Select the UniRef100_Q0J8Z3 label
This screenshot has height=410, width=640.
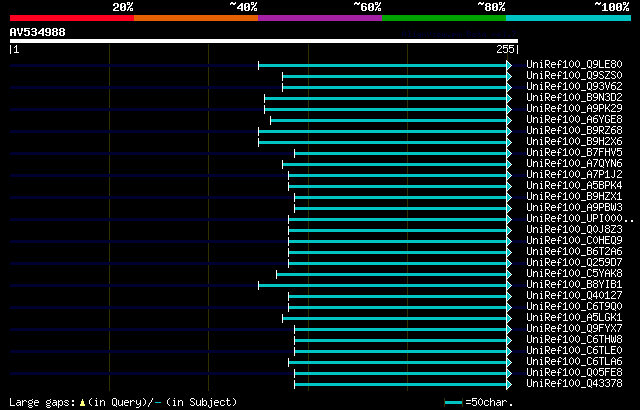pyautogui.click(x=574, y=230)
